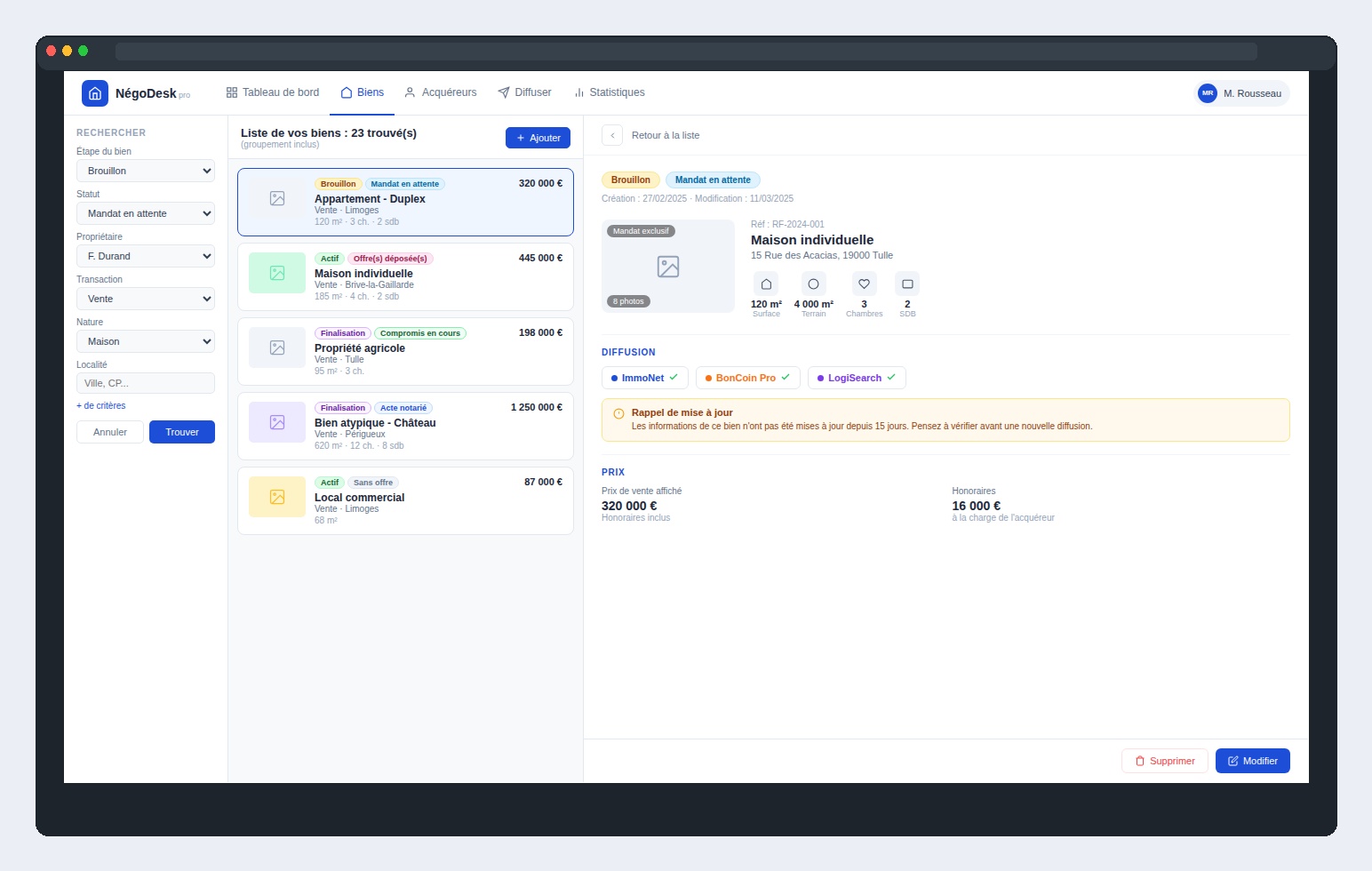Click the Annuler button
1372x871 pixels.
click(110, 432)
